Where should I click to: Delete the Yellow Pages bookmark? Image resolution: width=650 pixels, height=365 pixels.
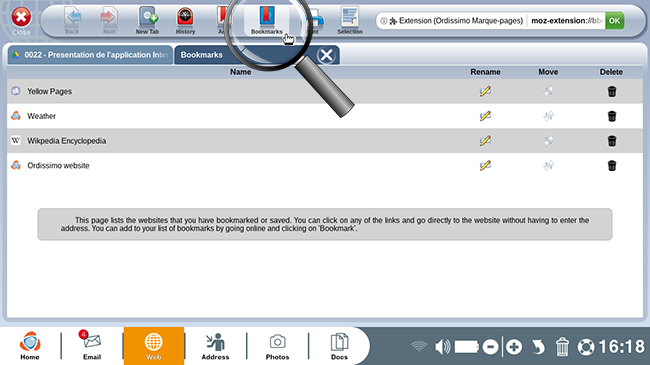612,91
